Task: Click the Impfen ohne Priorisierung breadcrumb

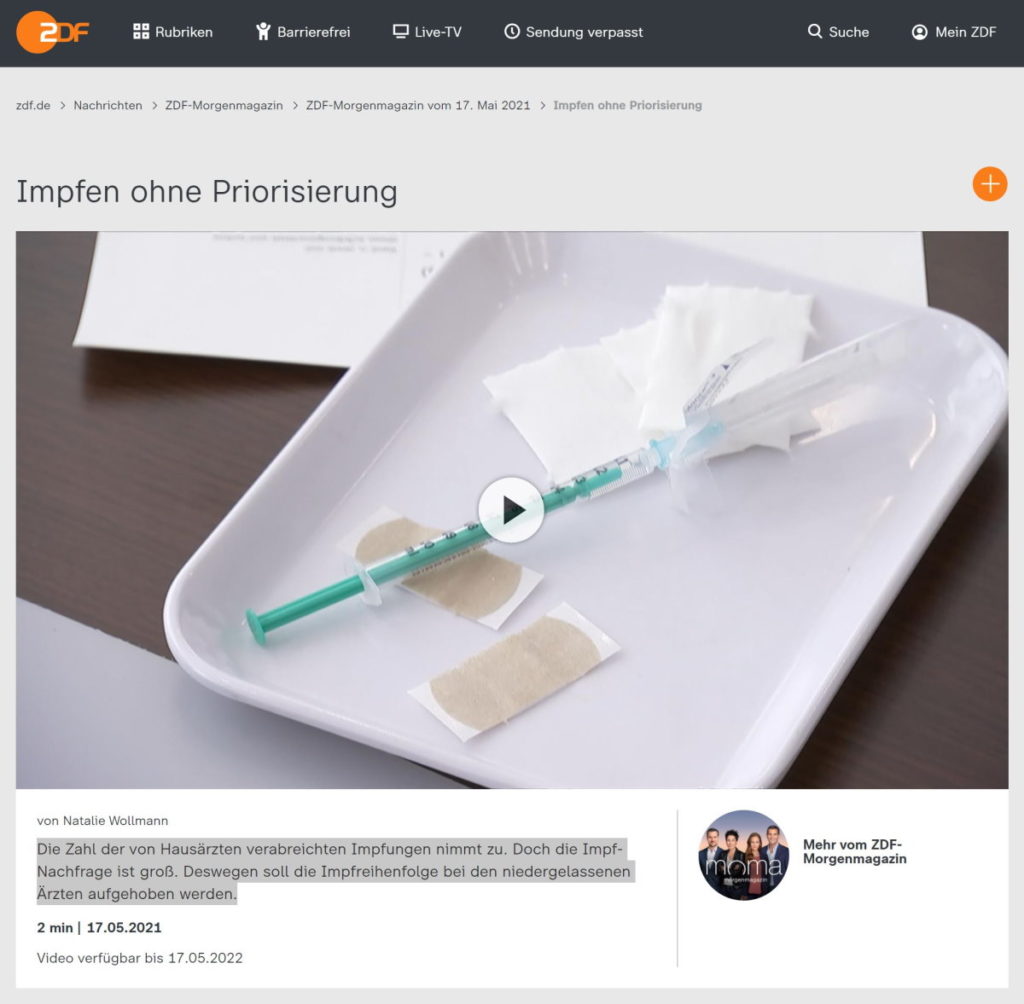Action: [x=628, y=105]
